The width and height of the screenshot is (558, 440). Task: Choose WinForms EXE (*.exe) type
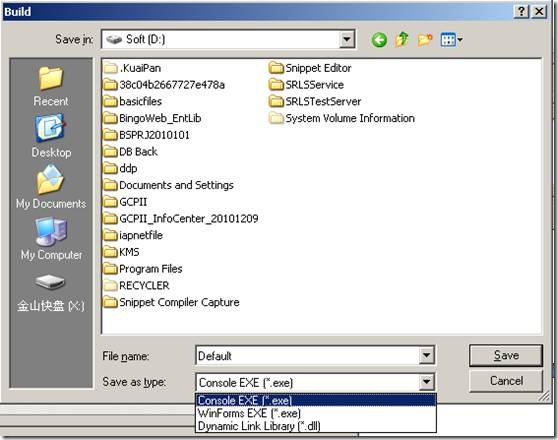316,413
